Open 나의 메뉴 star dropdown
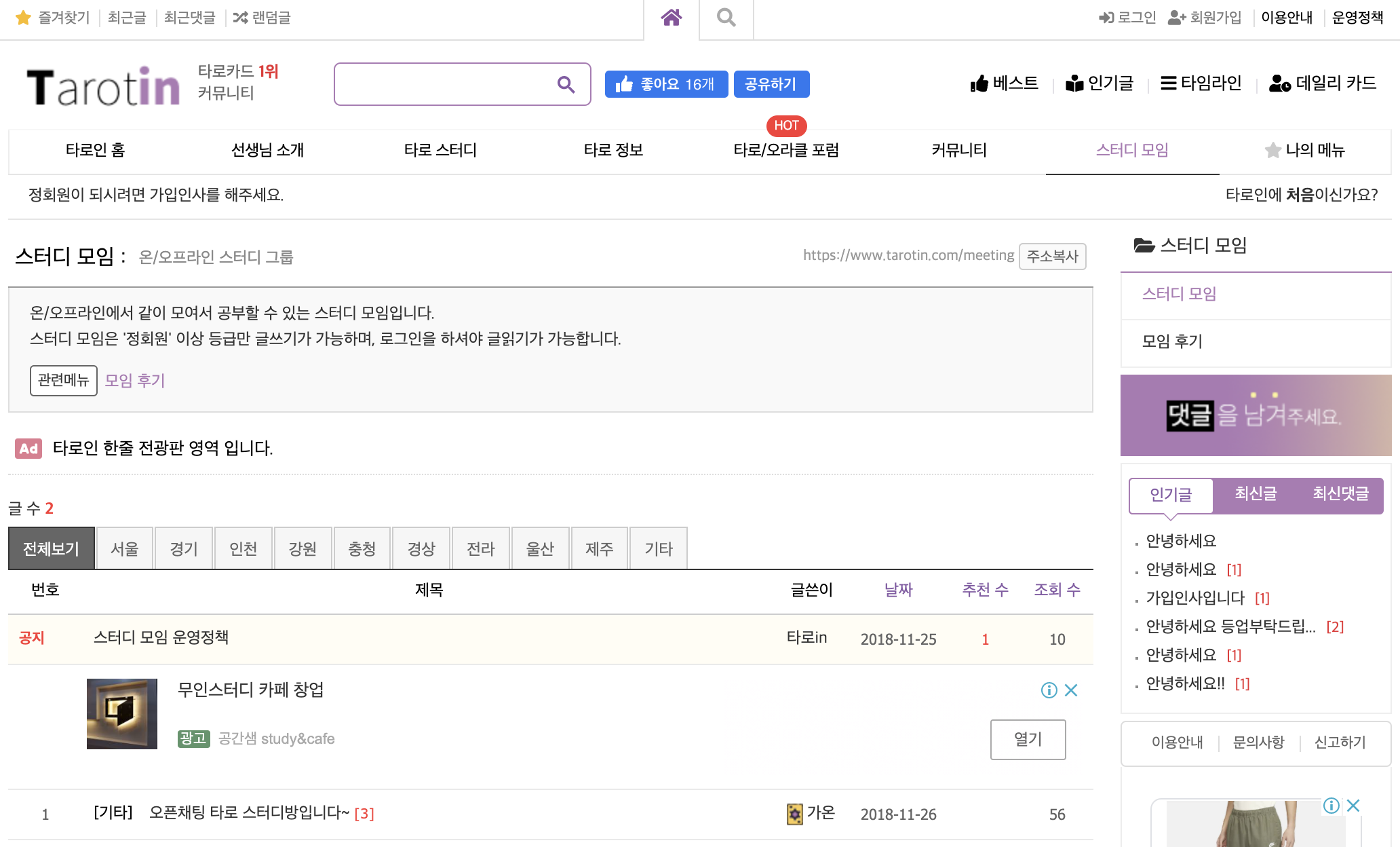Viewport: 1400px width, 847px height. 1304,150
